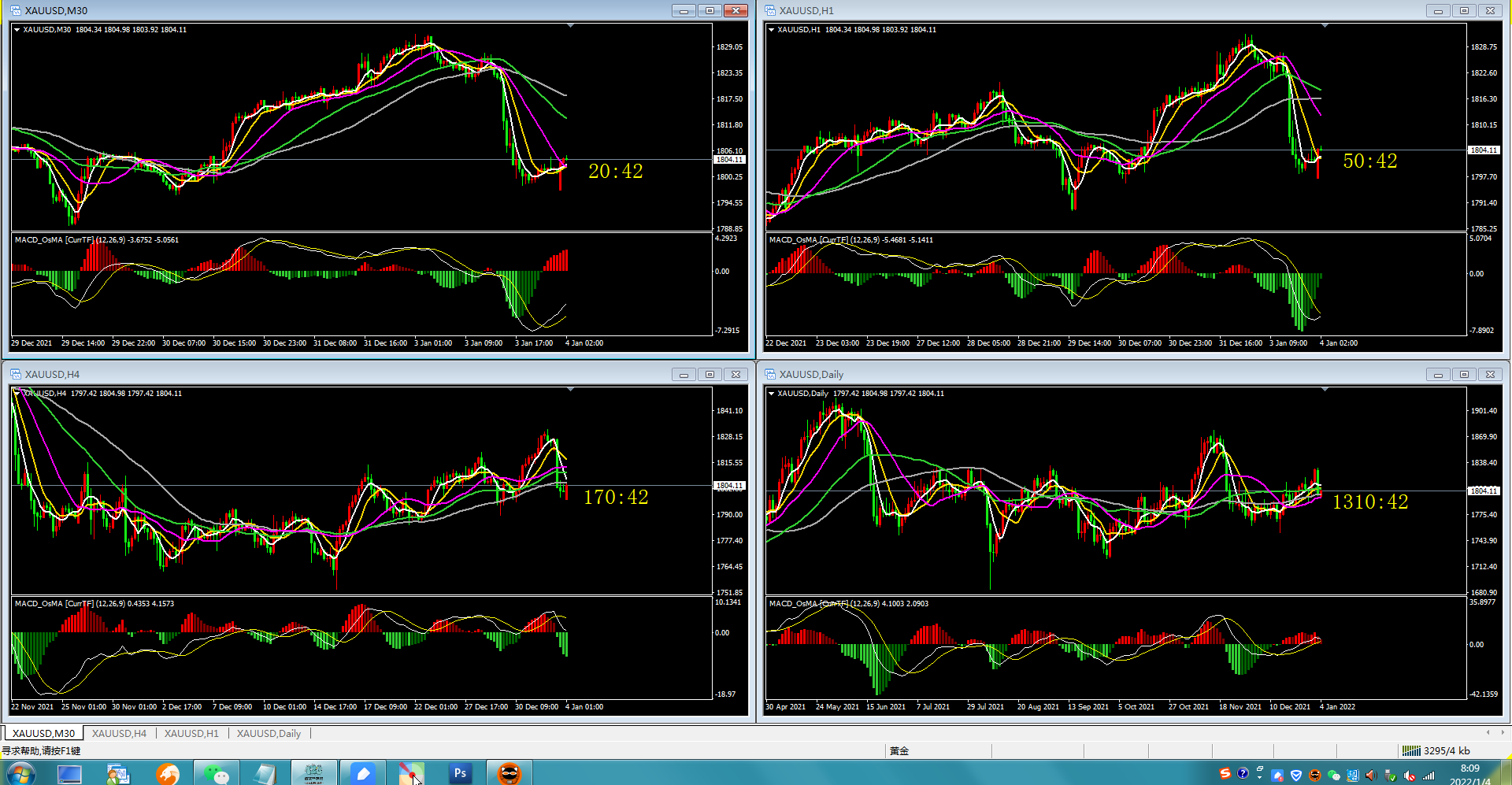Click the blue notification tray icon with red badge
This screenshot has width=1512, height=785.
pyautogui.click(x=1277, y=775)
